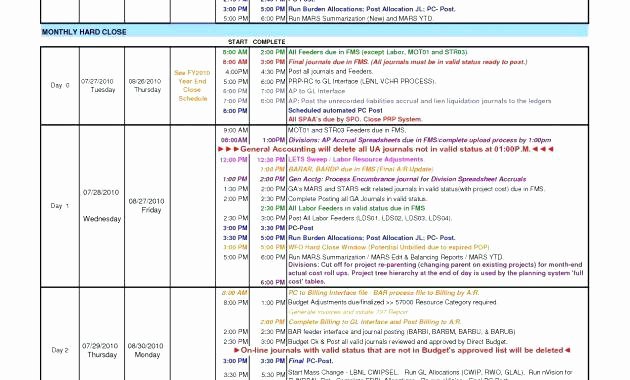Viewport: 630px width, 380px height.
Task: Click the 08/26/2010 Thursday date cell
Action: (145, 86)
